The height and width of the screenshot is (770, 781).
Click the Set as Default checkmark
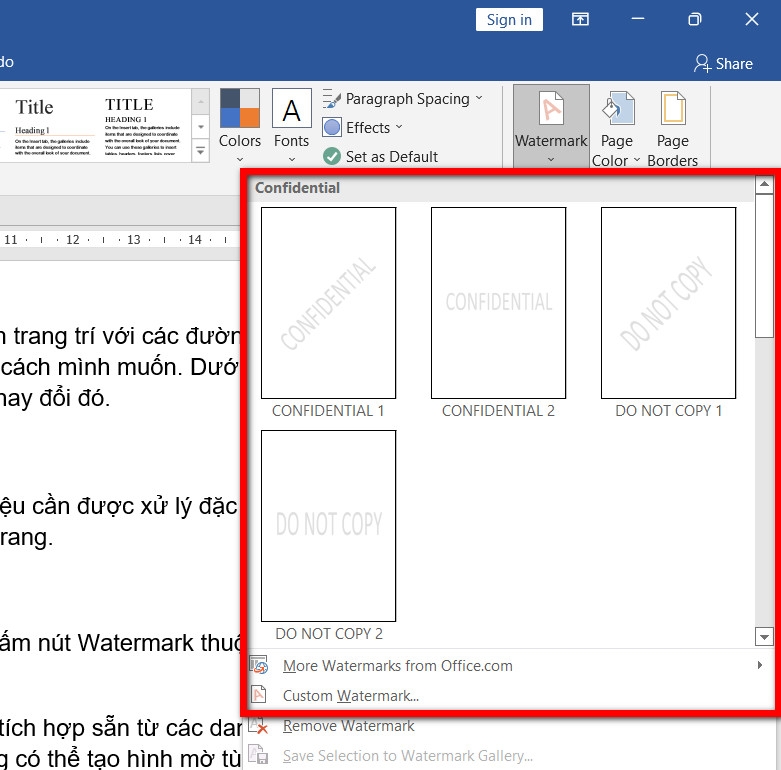pos(332,156)
